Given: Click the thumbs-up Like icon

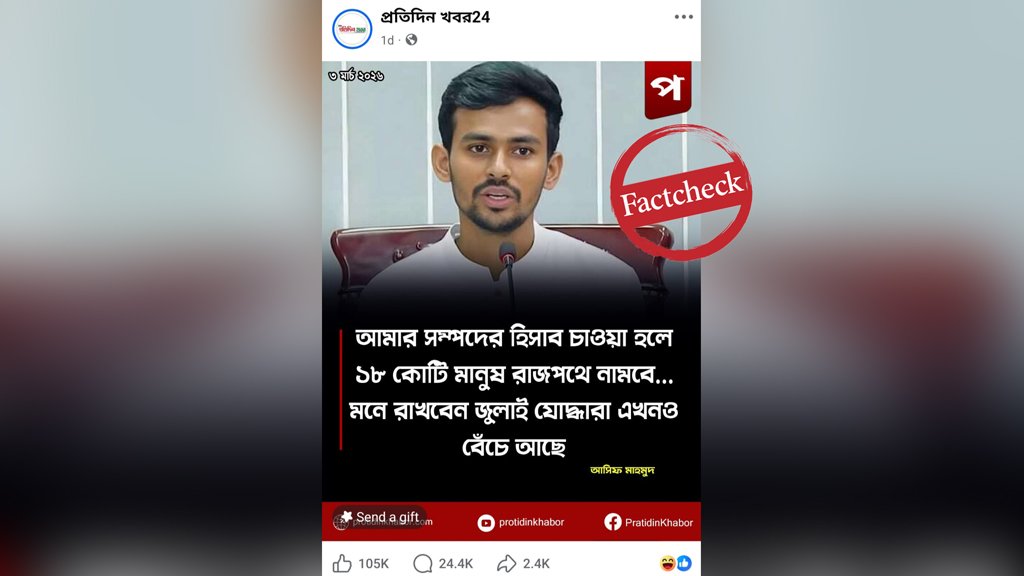Looking at the screenshot, I should (342, 563).
